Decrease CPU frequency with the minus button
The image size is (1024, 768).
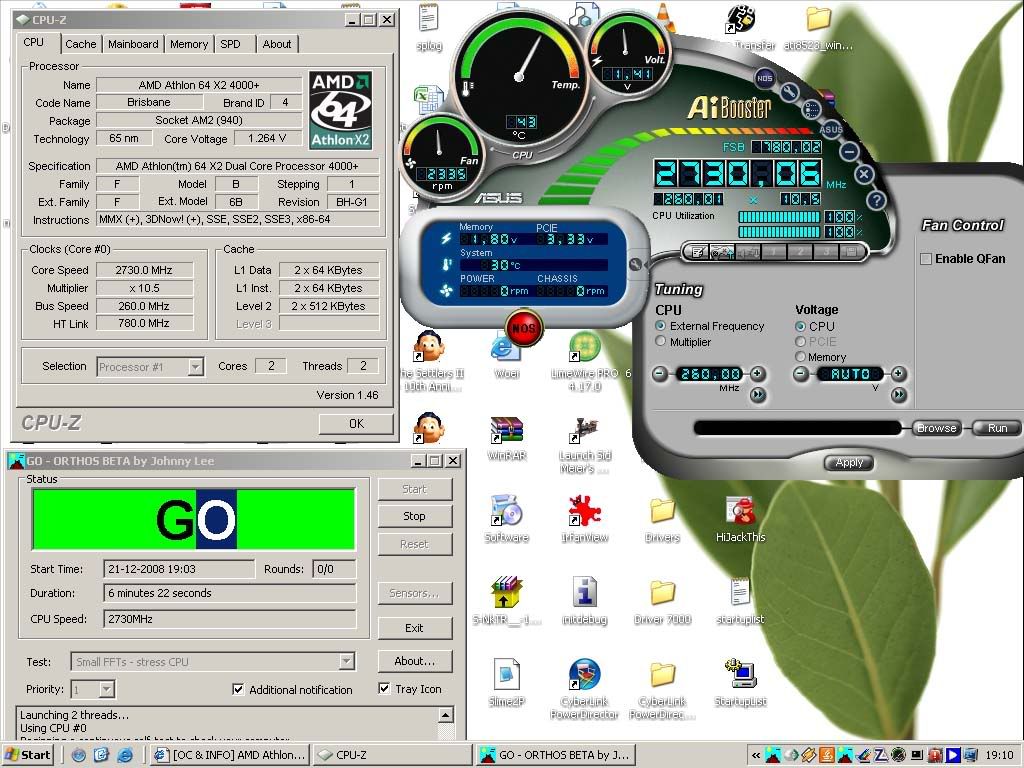click(x=660, y=374)
